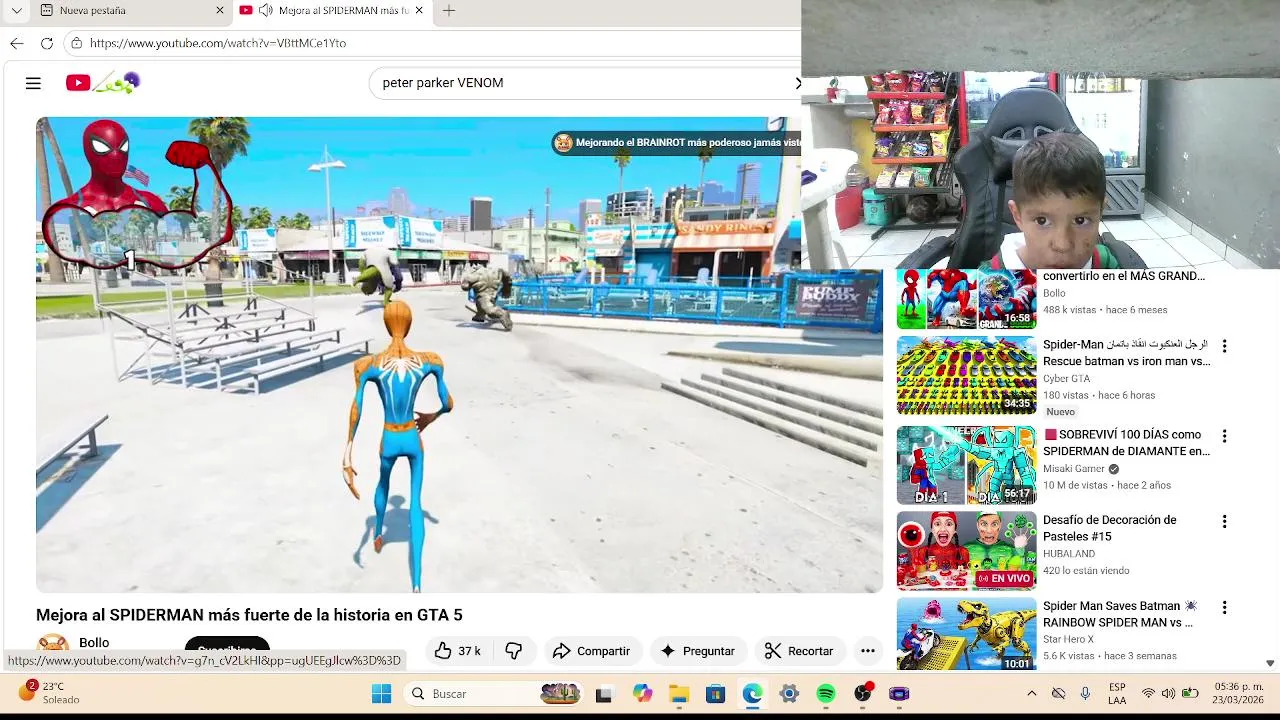This screenshot has height=720, width=1280.
Task: Dislike the video with thumbs down
Action: coord(513,651)
